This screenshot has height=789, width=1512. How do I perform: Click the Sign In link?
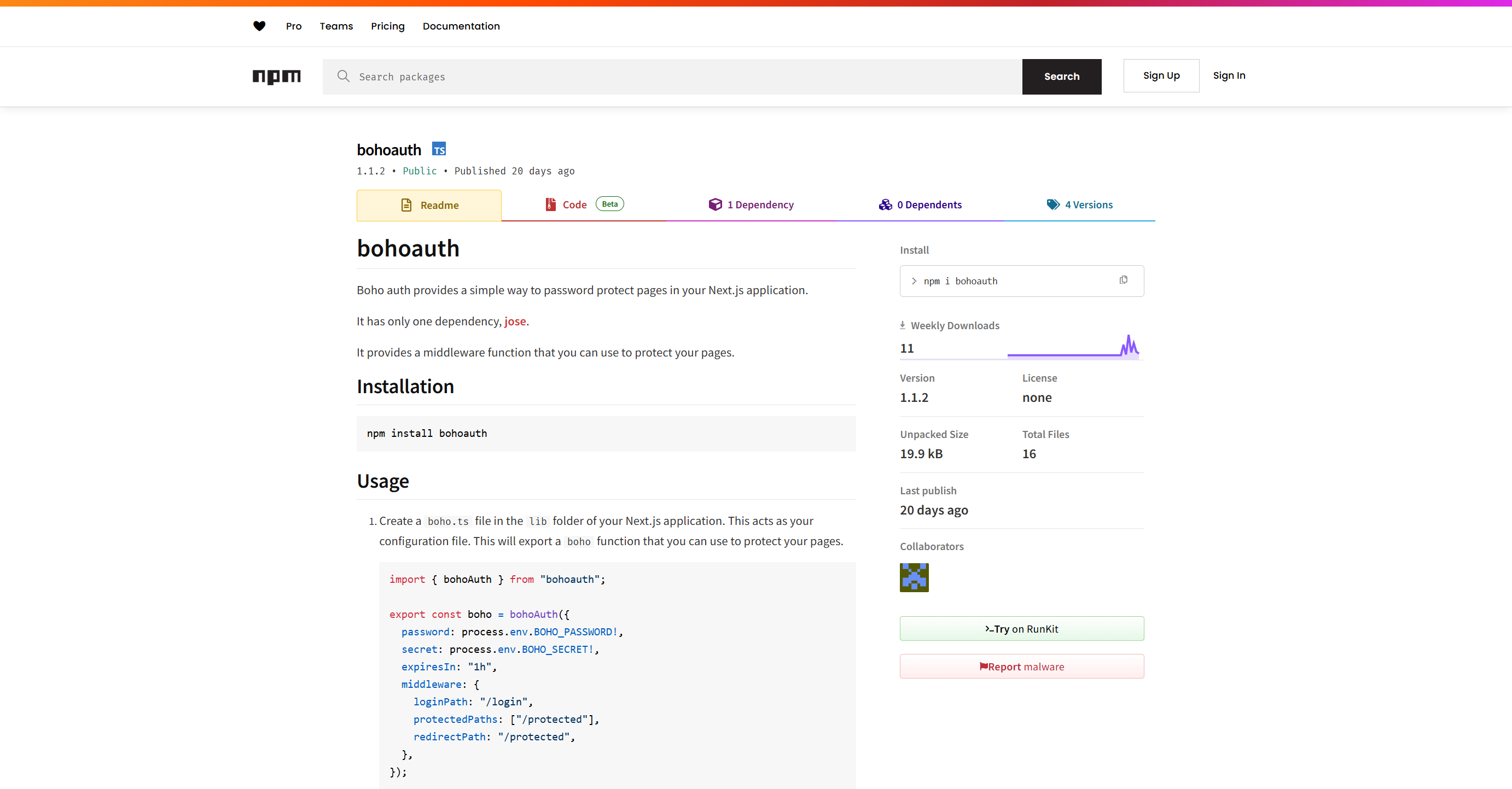click(x=1229, y=75)
